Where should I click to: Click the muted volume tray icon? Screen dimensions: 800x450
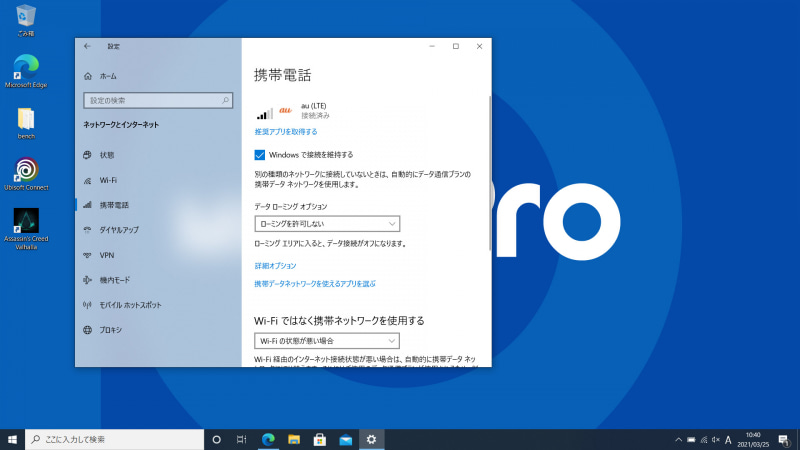coord(716,440)
